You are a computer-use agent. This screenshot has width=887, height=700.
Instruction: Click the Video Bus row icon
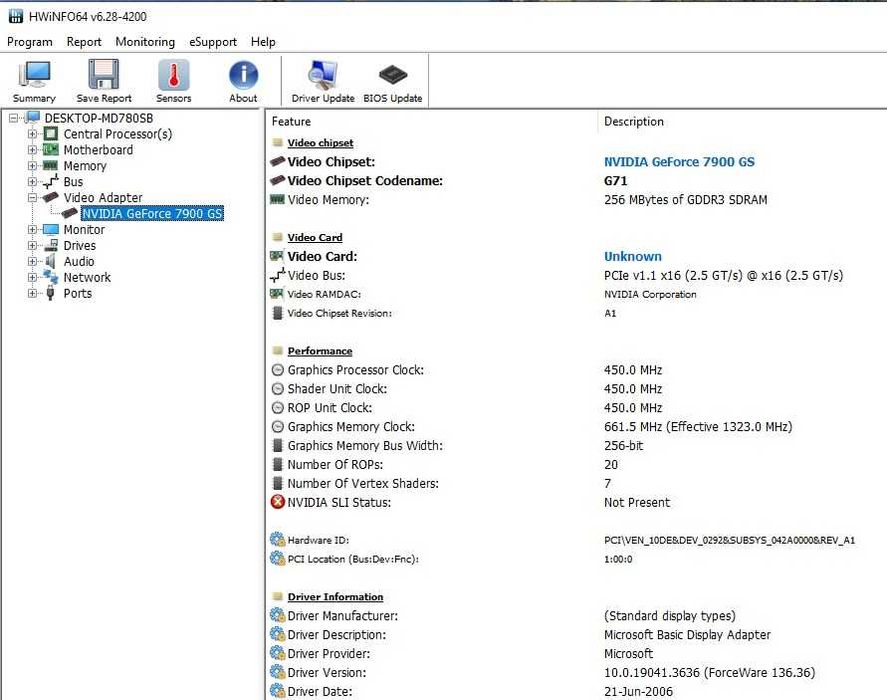pos(278,275)
